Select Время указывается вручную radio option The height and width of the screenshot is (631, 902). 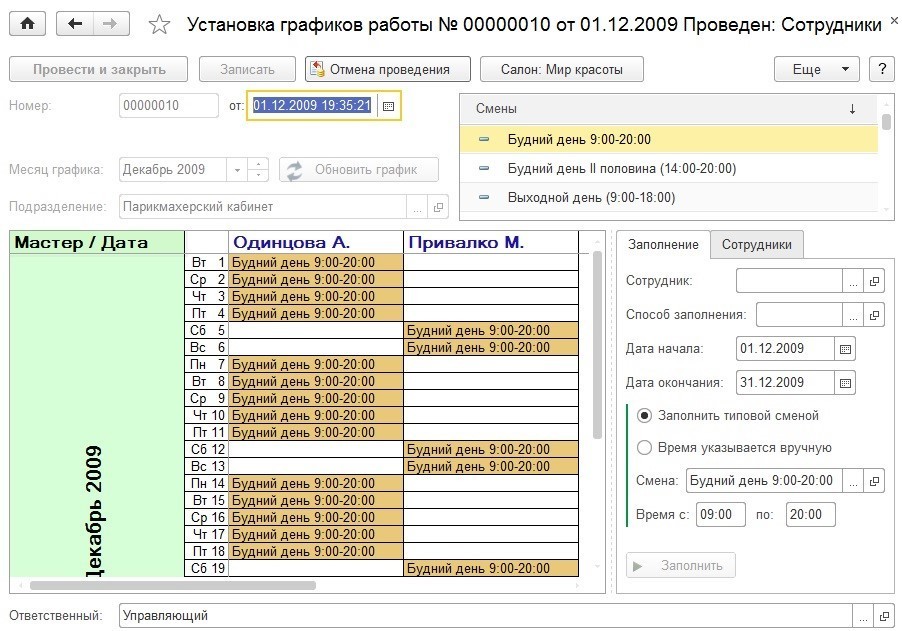[644, 448]
